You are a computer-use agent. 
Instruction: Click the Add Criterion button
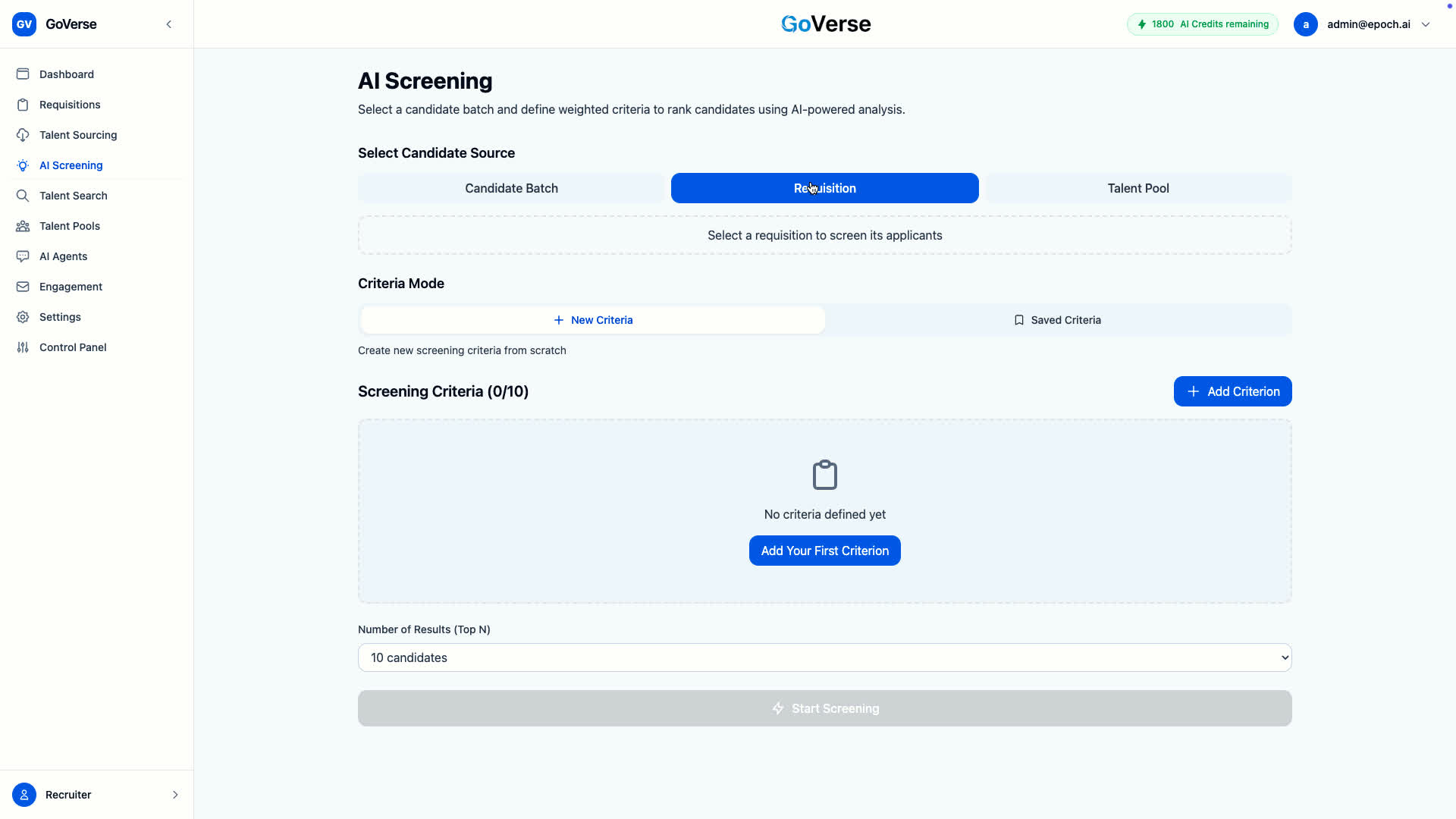1232,391
